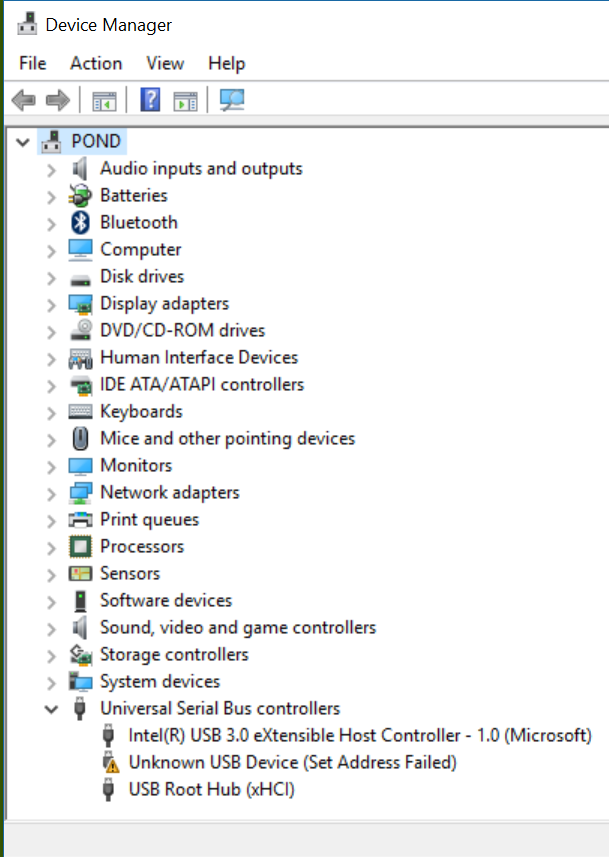Click the Storage controllers icon
609x857 pixels.
point(81,655)
